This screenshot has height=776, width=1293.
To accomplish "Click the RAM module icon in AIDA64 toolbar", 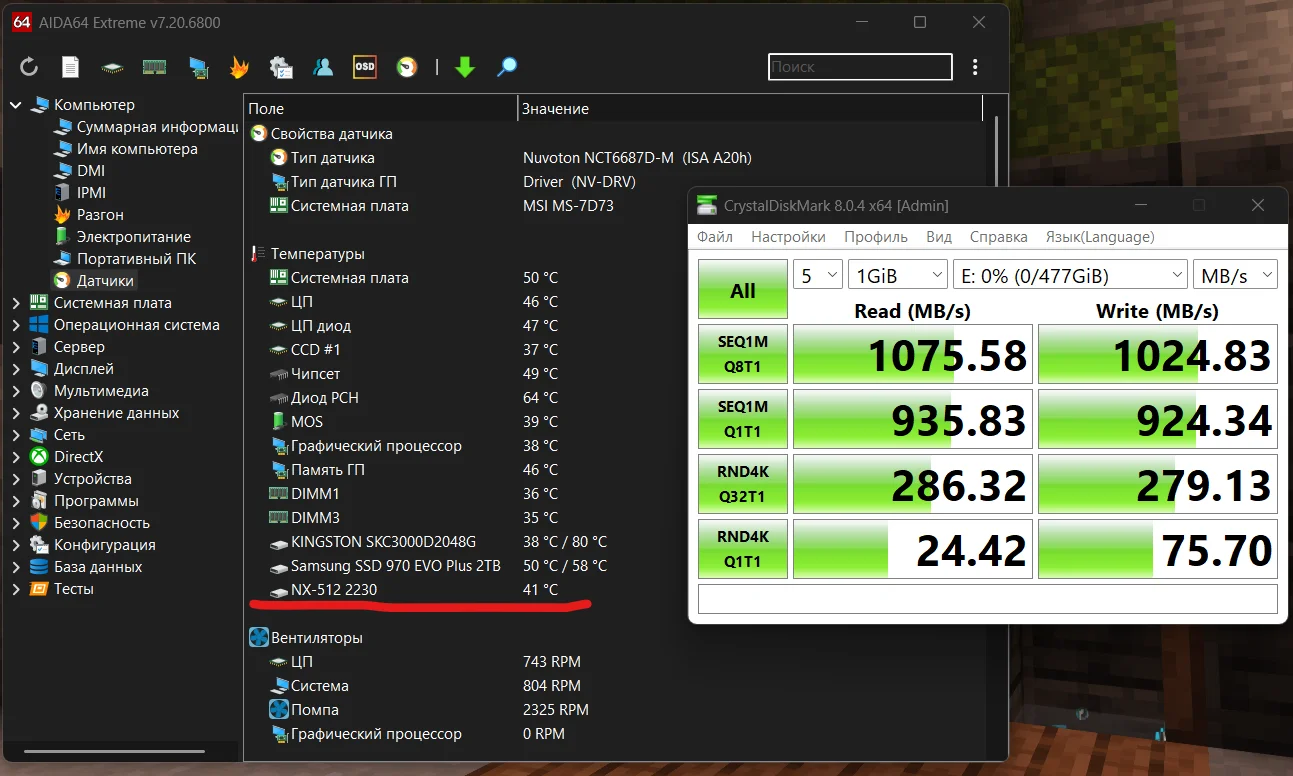I will click(x=154, y=67).
